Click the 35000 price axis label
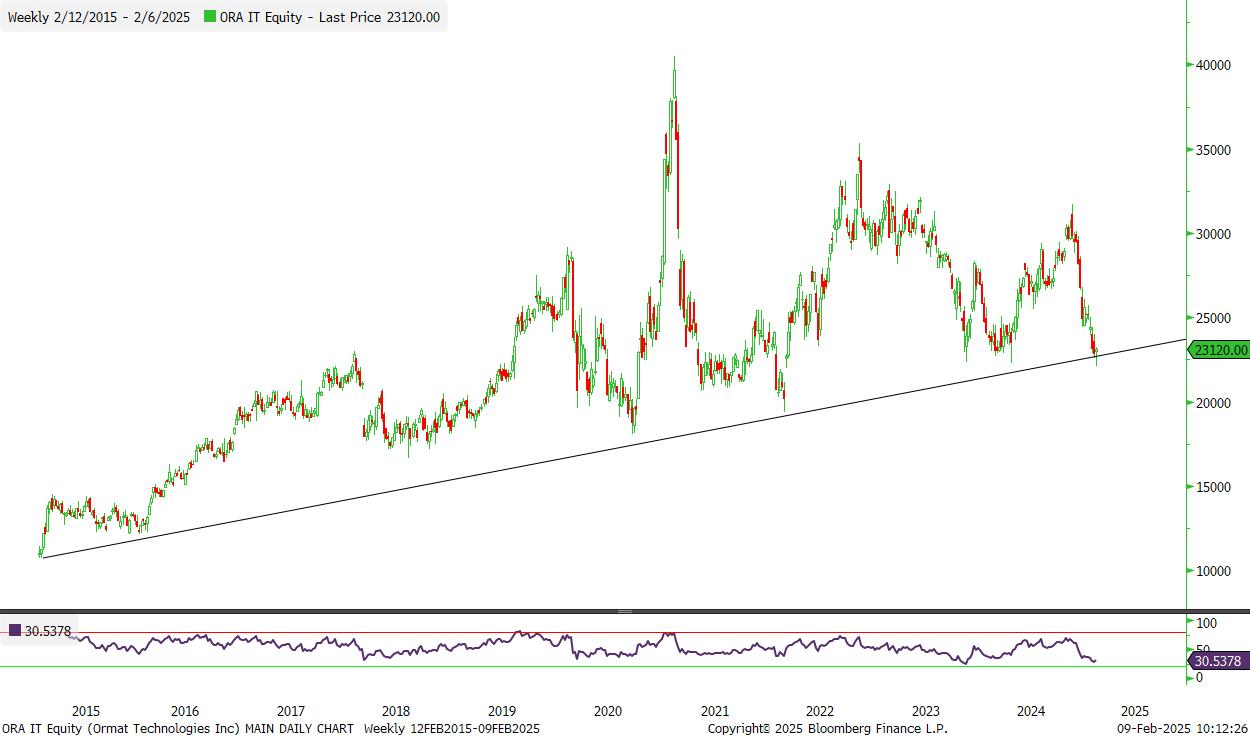The image size is (1250, 737). pos(1213,150)
